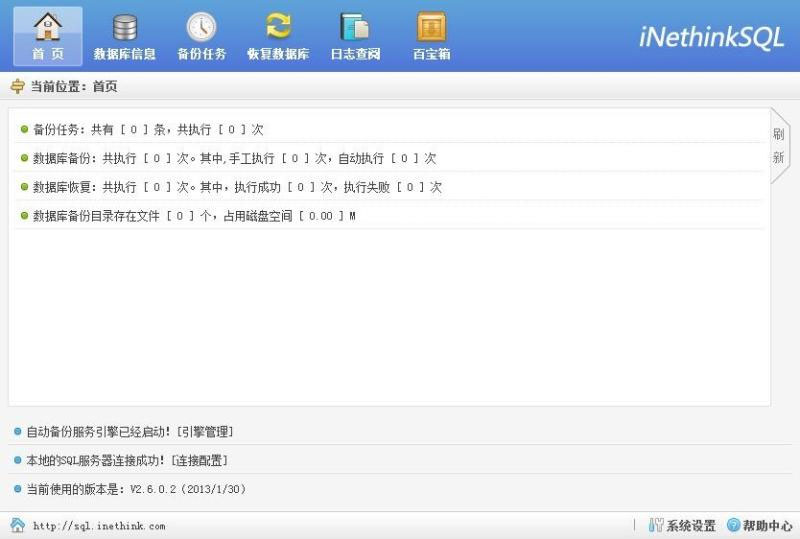This screenshot has width=800, height=539.
Task: Click the iNethinkSQL logo text
Action: point(711,37)
